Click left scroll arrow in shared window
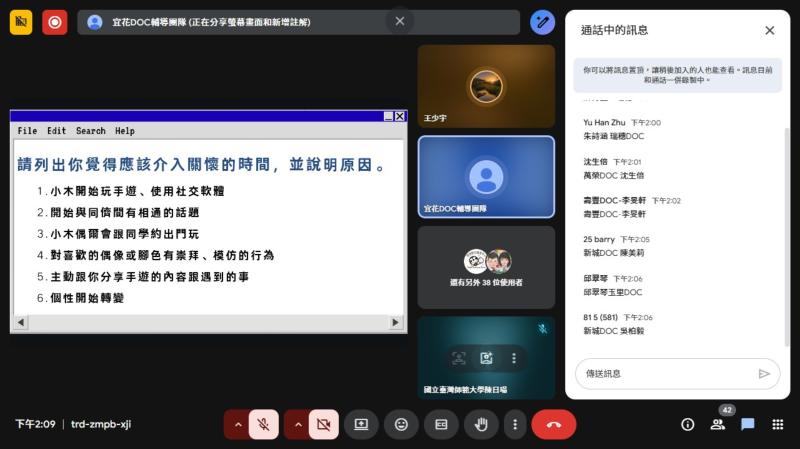The width and height of the screenshot is (800, 449). [x=21, y=322]
